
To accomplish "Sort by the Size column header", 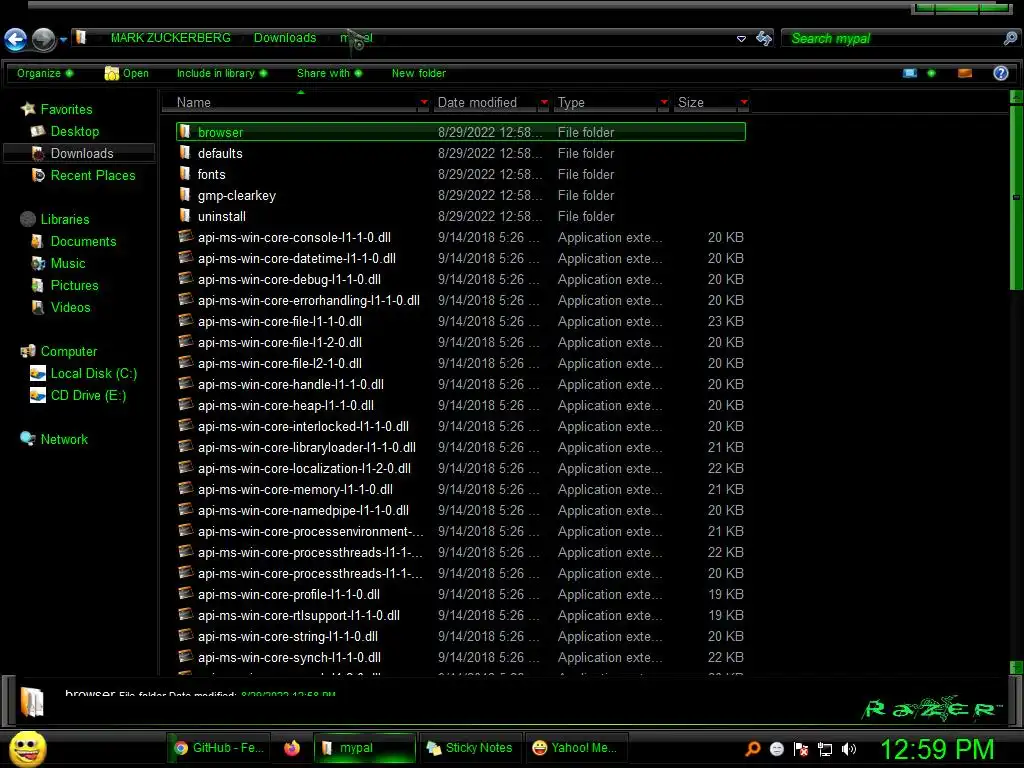I will point(705,103).
